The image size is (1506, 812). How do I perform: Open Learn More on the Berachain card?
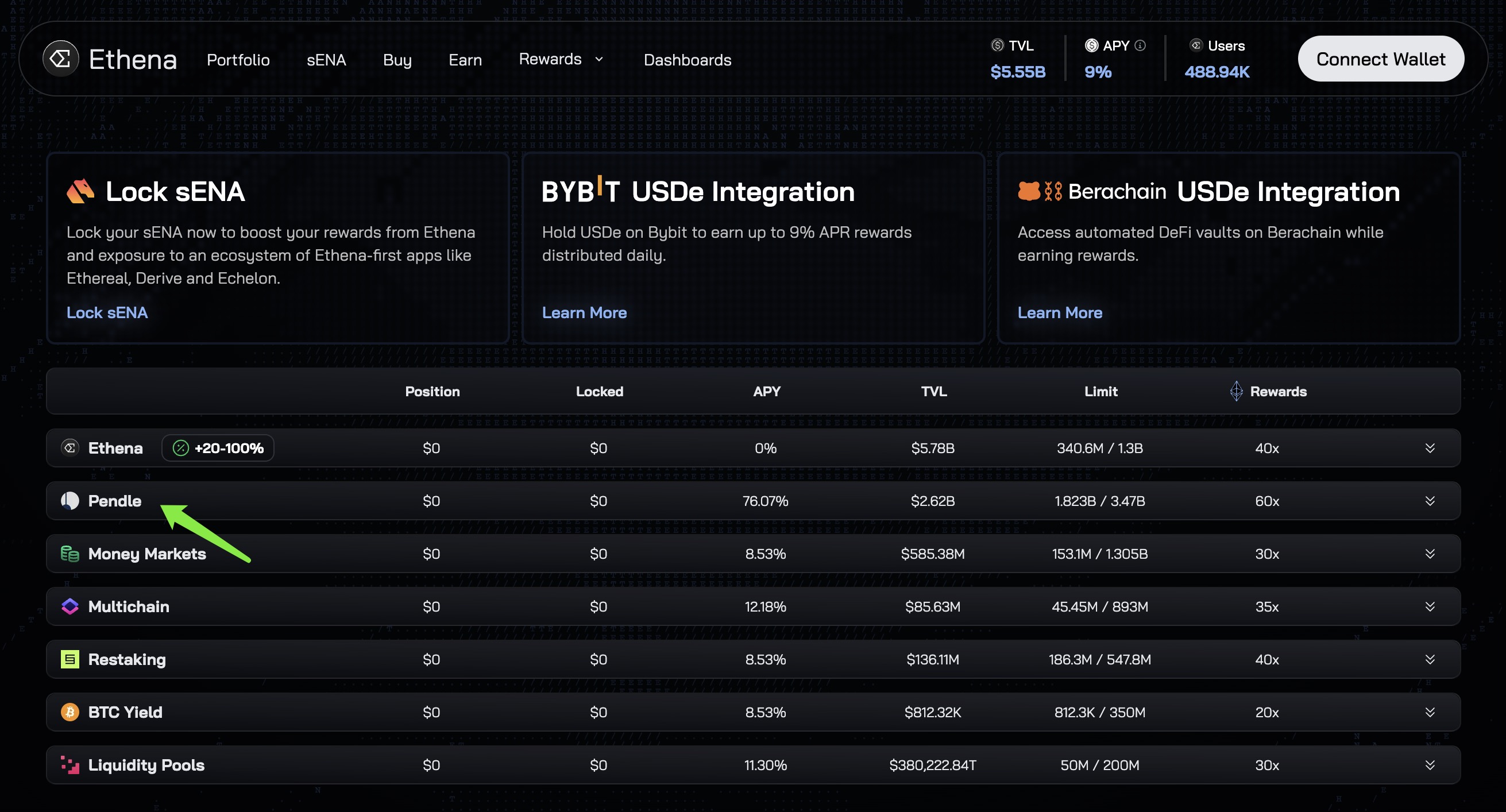pyautogui.click(x=1059, y=312)
